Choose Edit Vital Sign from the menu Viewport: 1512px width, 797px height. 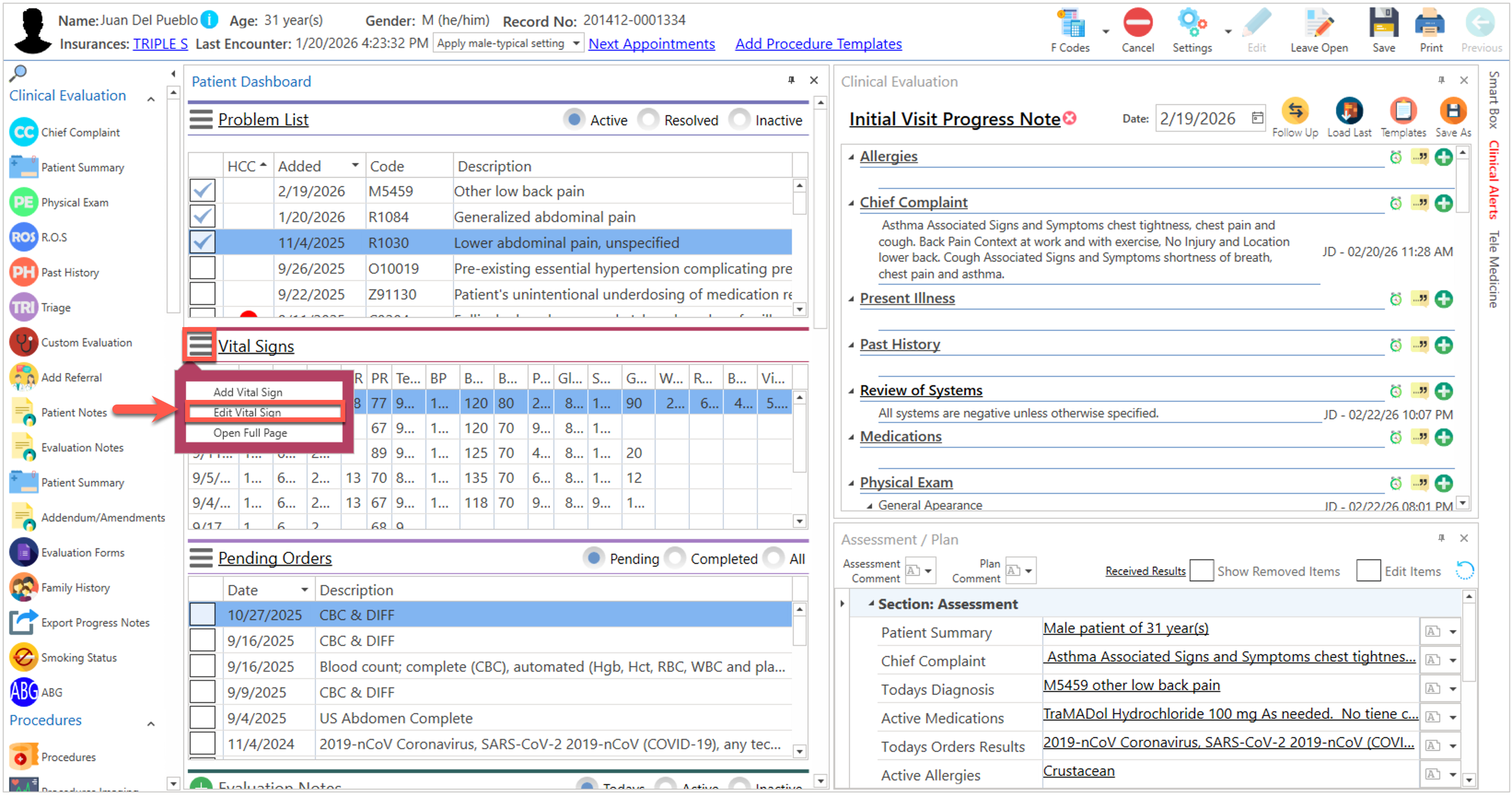coord(248,412)
